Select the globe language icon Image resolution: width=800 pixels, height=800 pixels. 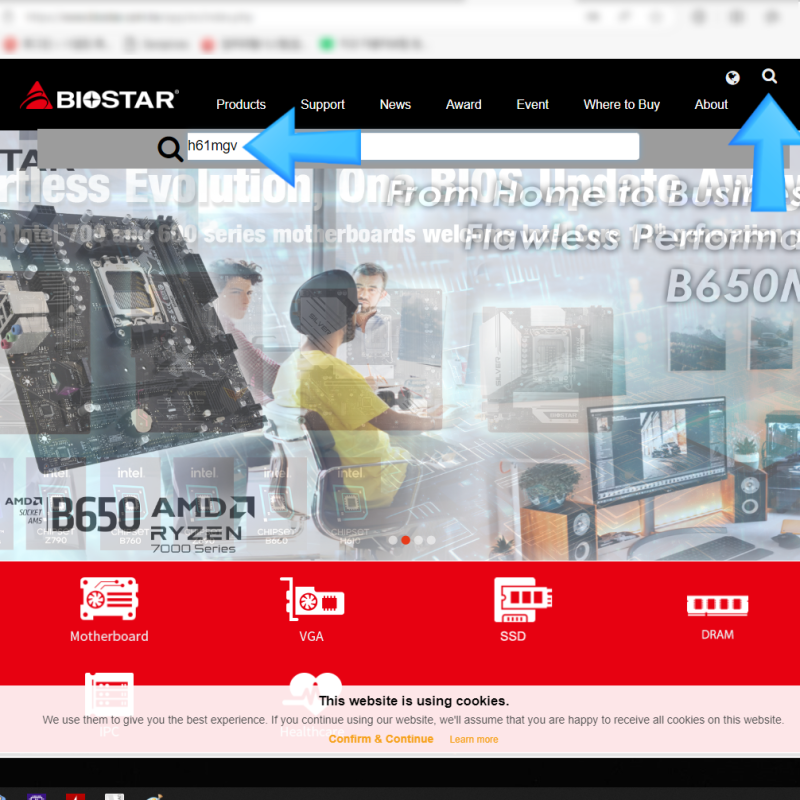coord(733,76)
